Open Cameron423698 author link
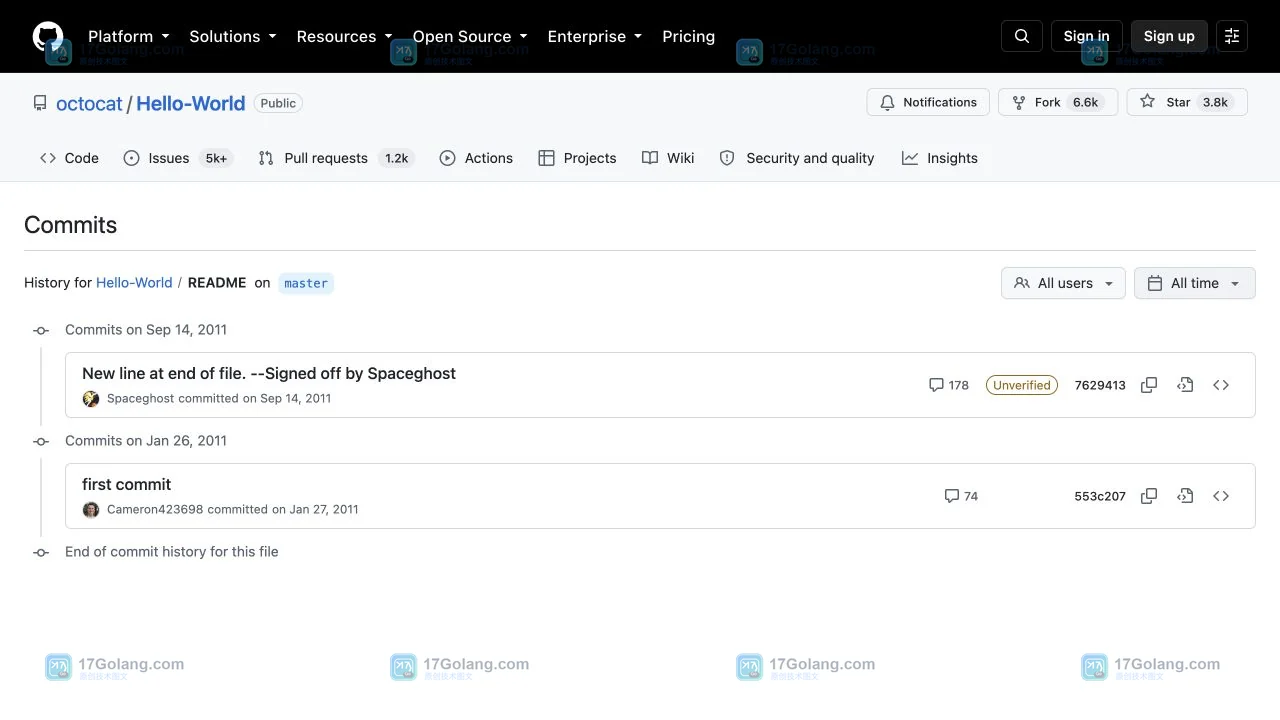 coord(155,509)
